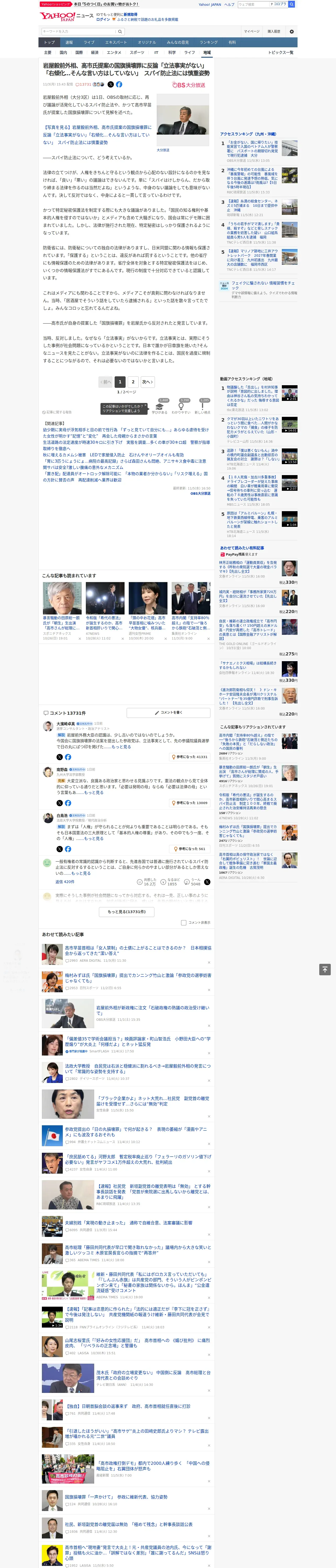This screenshot has width=336, height=1568.
Task: Share 大濱崎卓真 comment on Facebook
Action: 68,757
